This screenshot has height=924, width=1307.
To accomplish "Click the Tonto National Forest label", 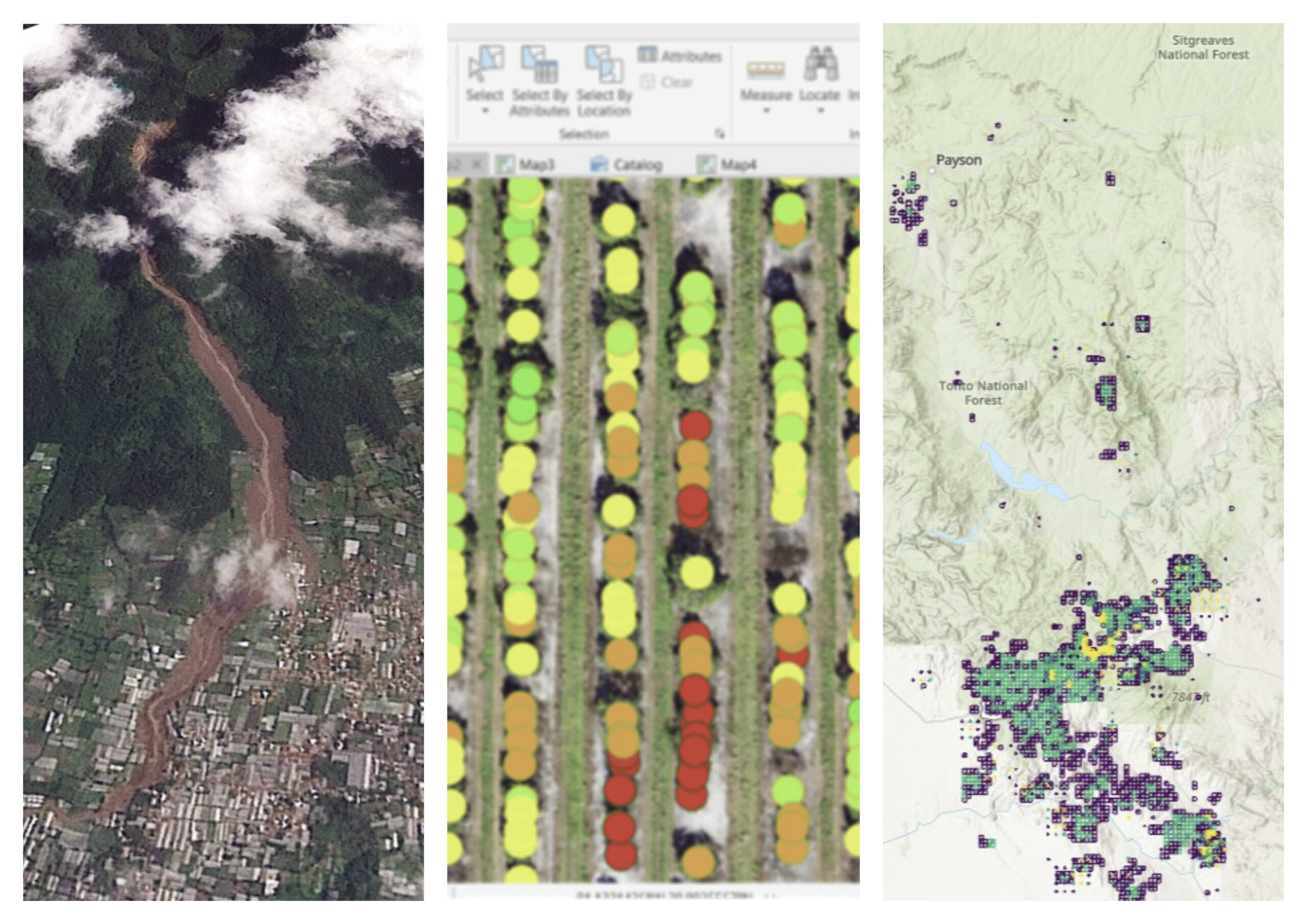I will (983, 393).
